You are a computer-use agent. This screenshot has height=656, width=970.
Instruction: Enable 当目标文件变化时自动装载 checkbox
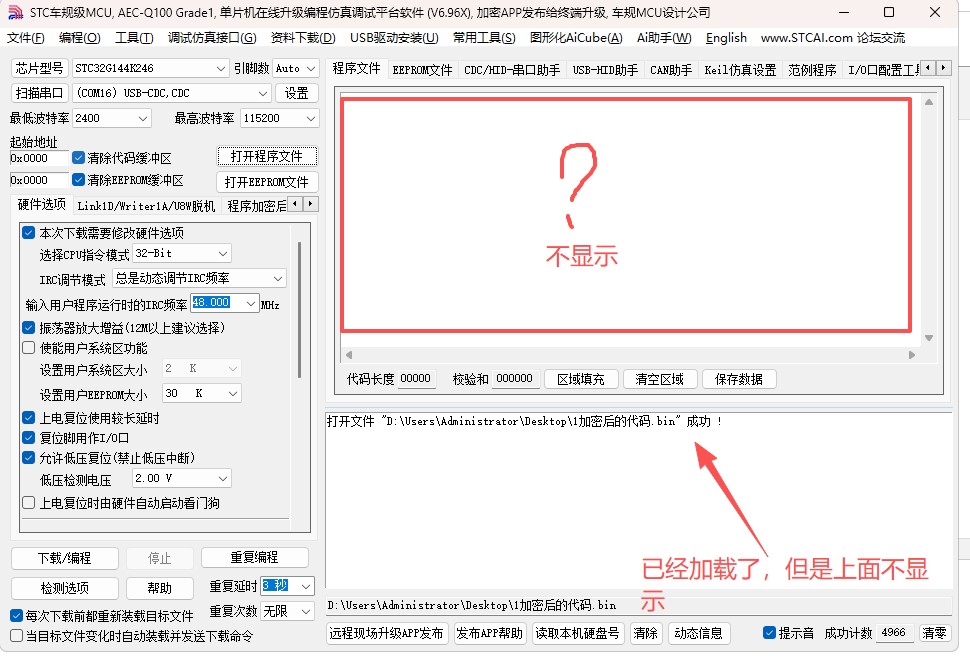(17, 636)
